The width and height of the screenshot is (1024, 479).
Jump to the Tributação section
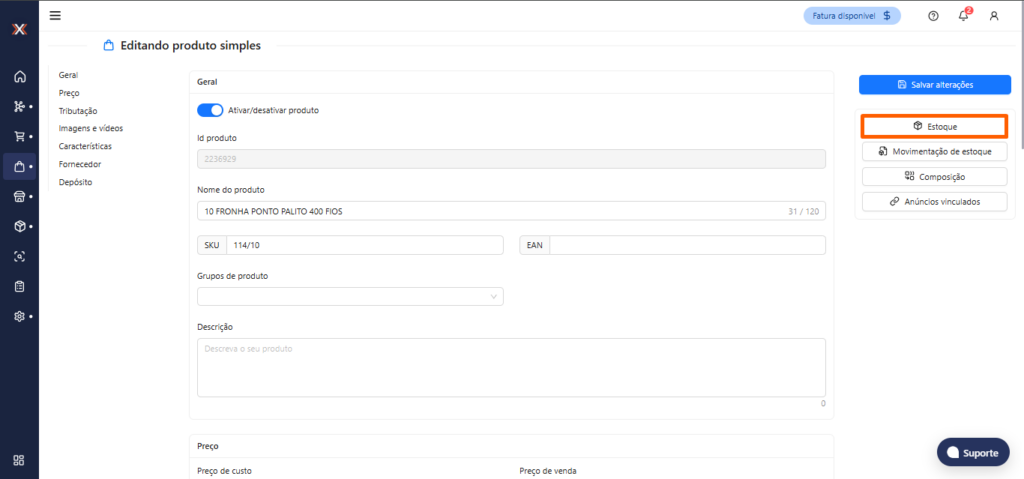coord(78,110)
